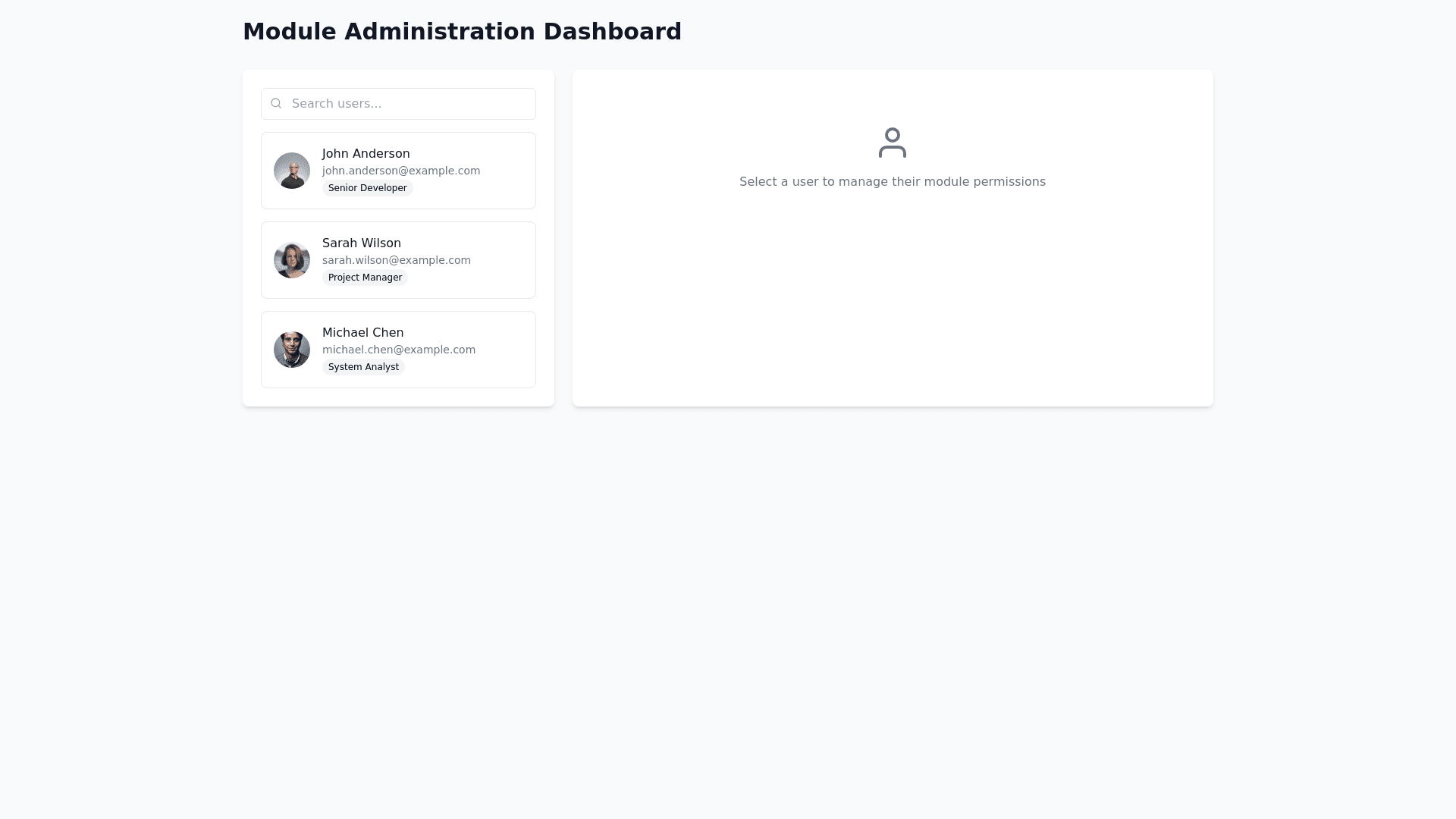Click Michael Chen's avatar photo
The image size is (1456, 819).
[292, 350]
